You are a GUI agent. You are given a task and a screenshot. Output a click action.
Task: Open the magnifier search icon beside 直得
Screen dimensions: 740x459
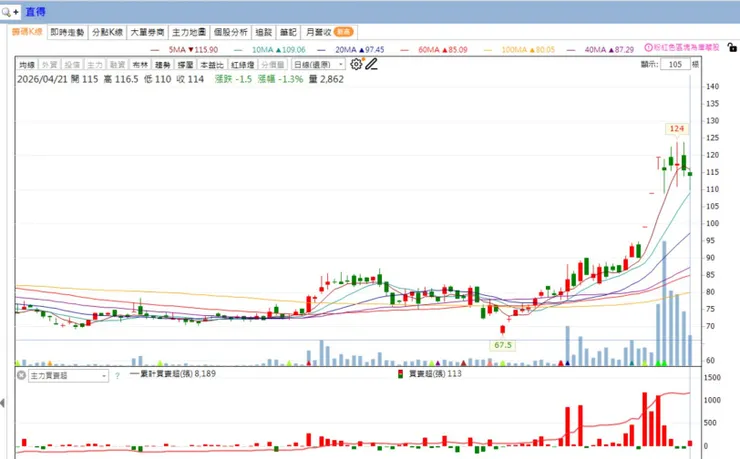pyautogui.click(x=6, y=11)
